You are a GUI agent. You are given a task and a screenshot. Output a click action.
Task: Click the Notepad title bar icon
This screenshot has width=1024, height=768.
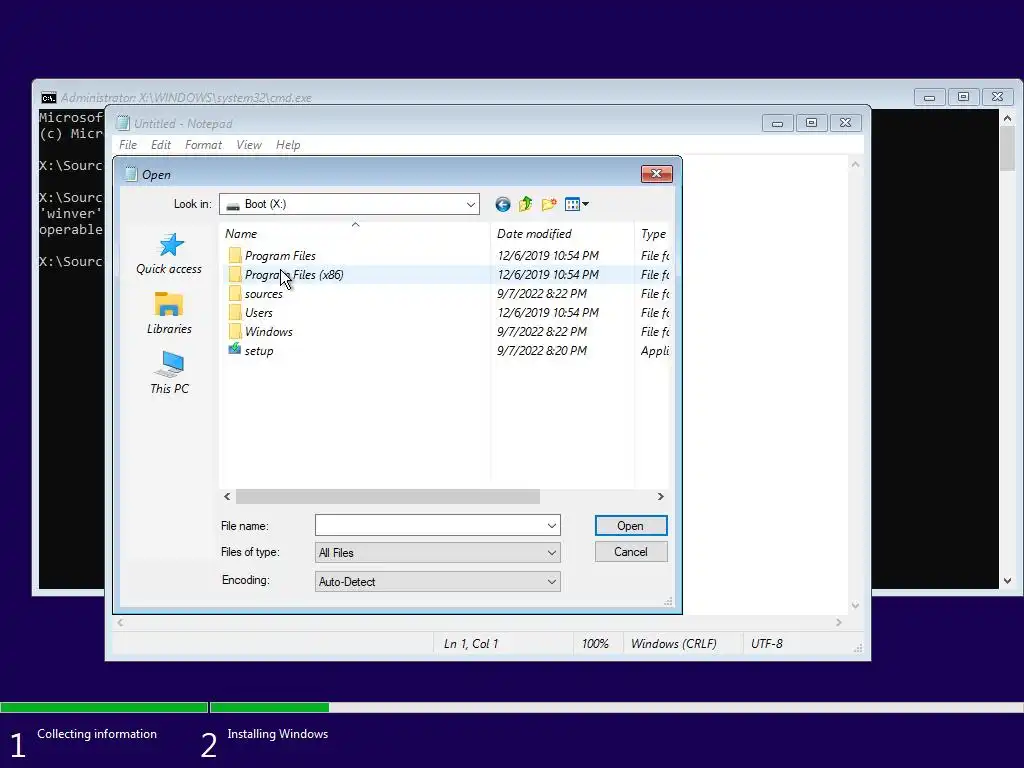tap(123, 123)
